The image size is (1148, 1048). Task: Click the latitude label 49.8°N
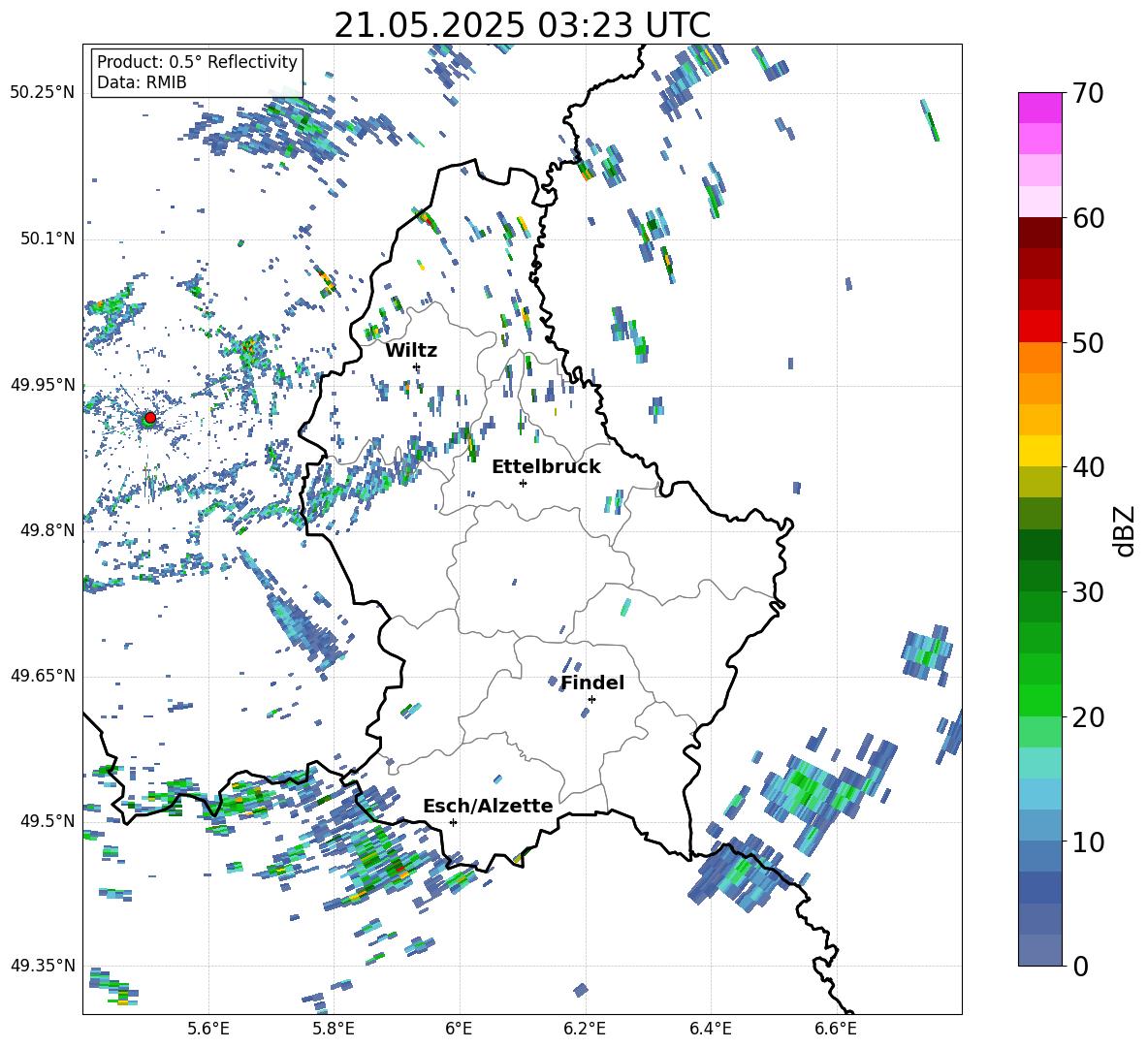(47, 530)
